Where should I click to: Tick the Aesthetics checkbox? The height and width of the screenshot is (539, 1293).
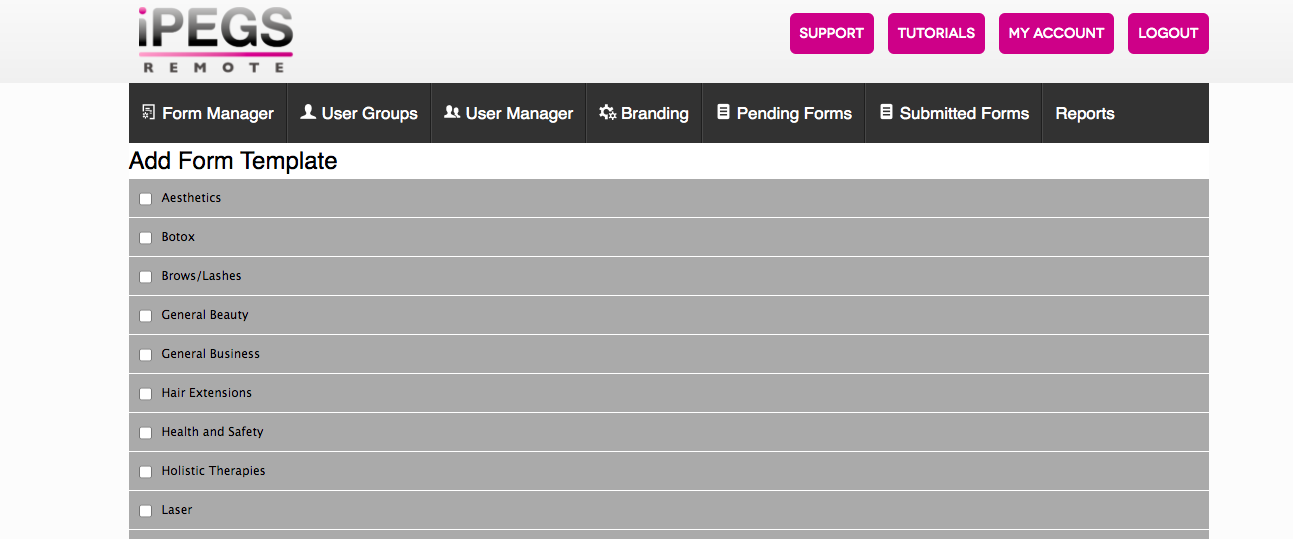(146, 199)
